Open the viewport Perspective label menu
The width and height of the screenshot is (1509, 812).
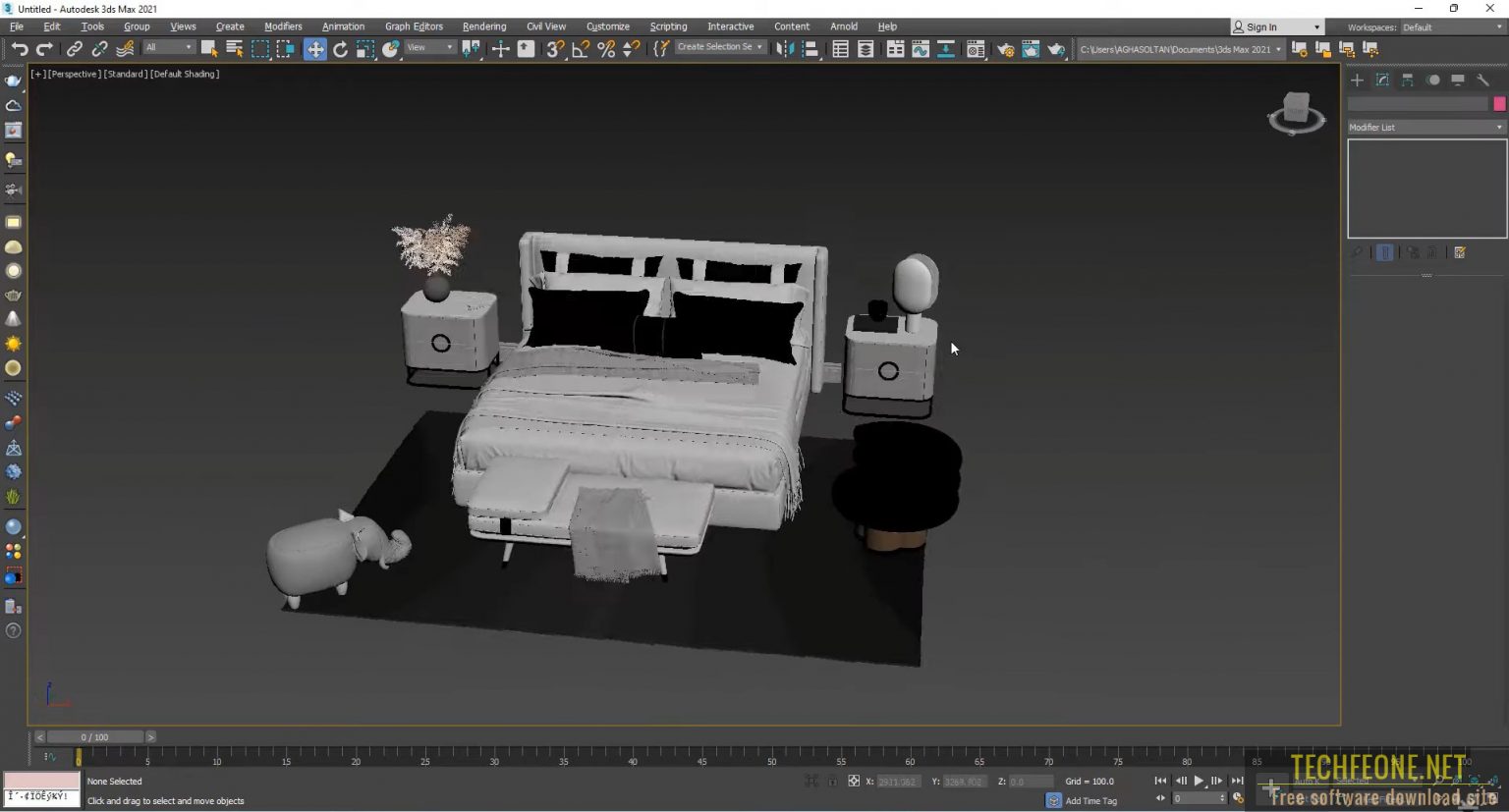[74, 74]
